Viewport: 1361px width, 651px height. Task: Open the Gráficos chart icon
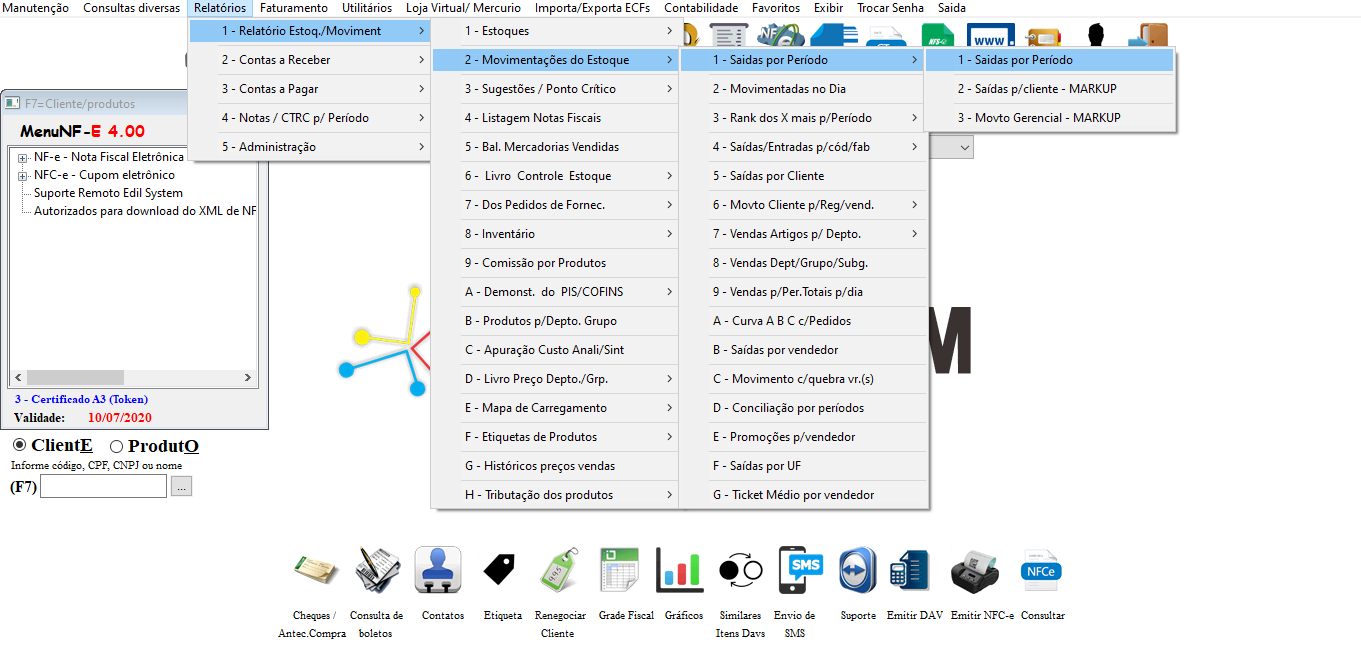point(680,571)
